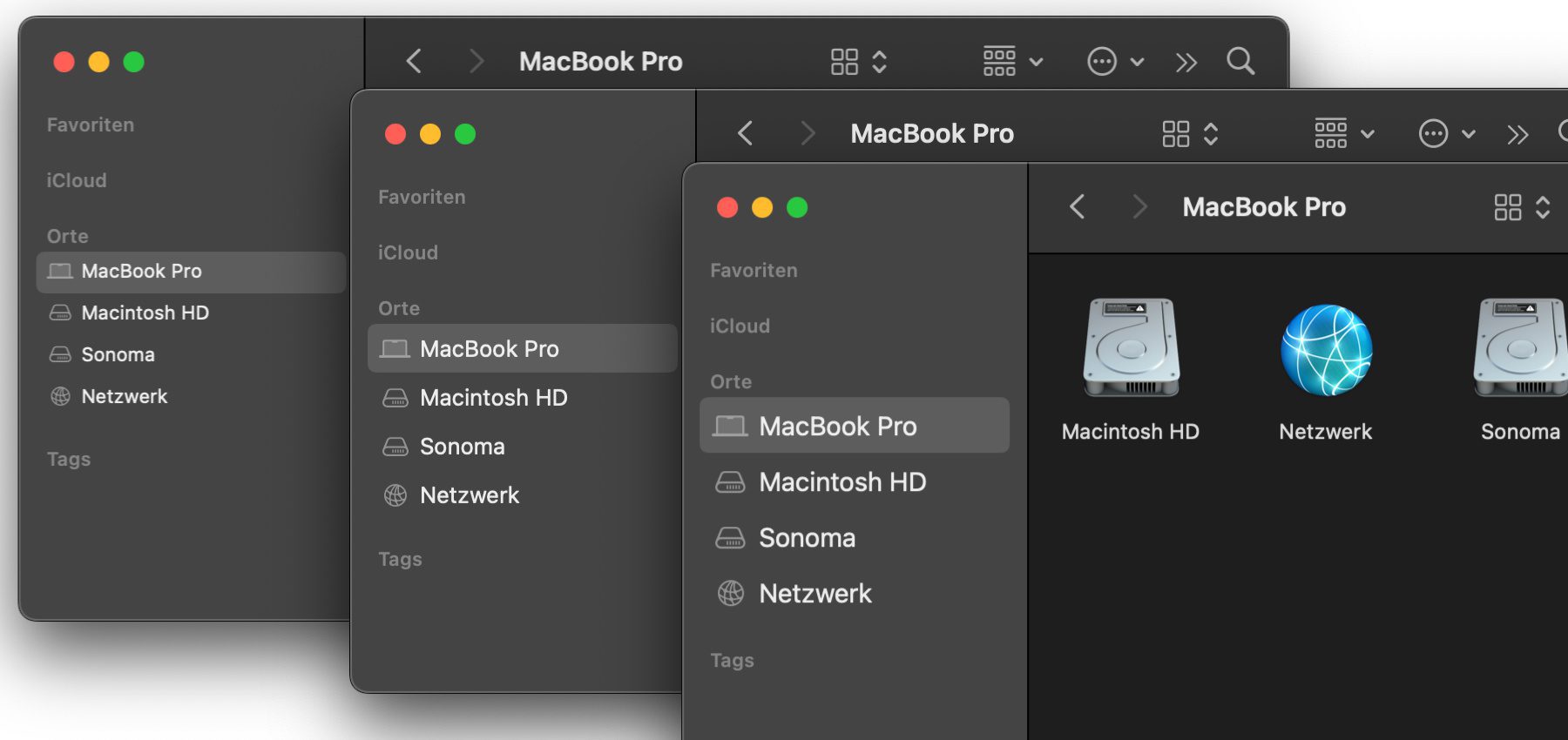Select Netzwerk in the frontmost window sidebar

point(814,594)
